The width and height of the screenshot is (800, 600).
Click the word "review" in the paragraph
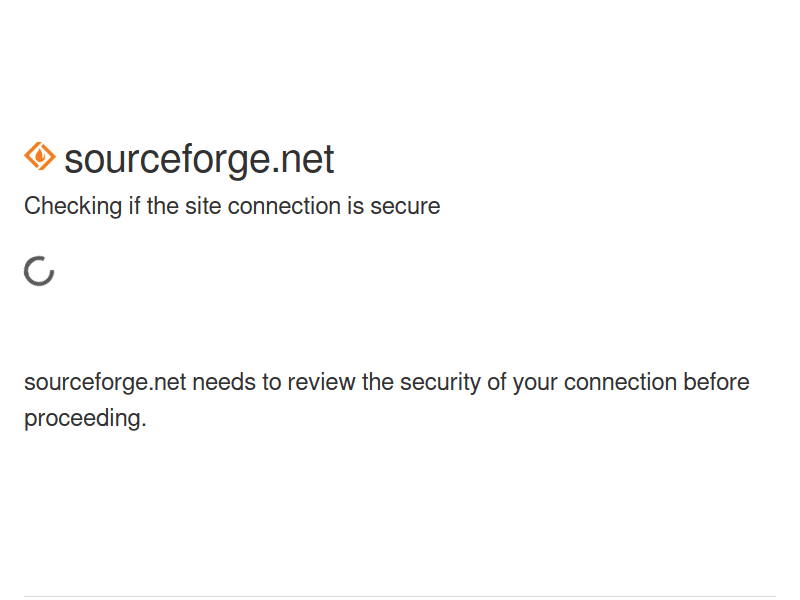322,383
